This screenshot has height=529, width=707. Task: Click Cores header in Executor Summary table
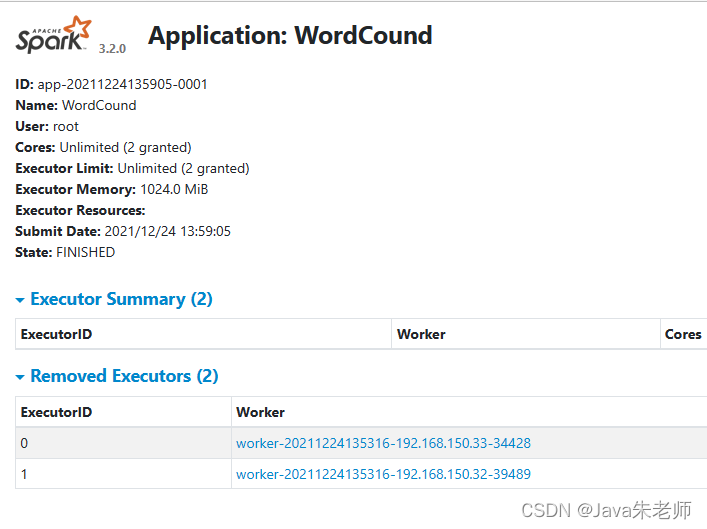(x=683, y=334)
